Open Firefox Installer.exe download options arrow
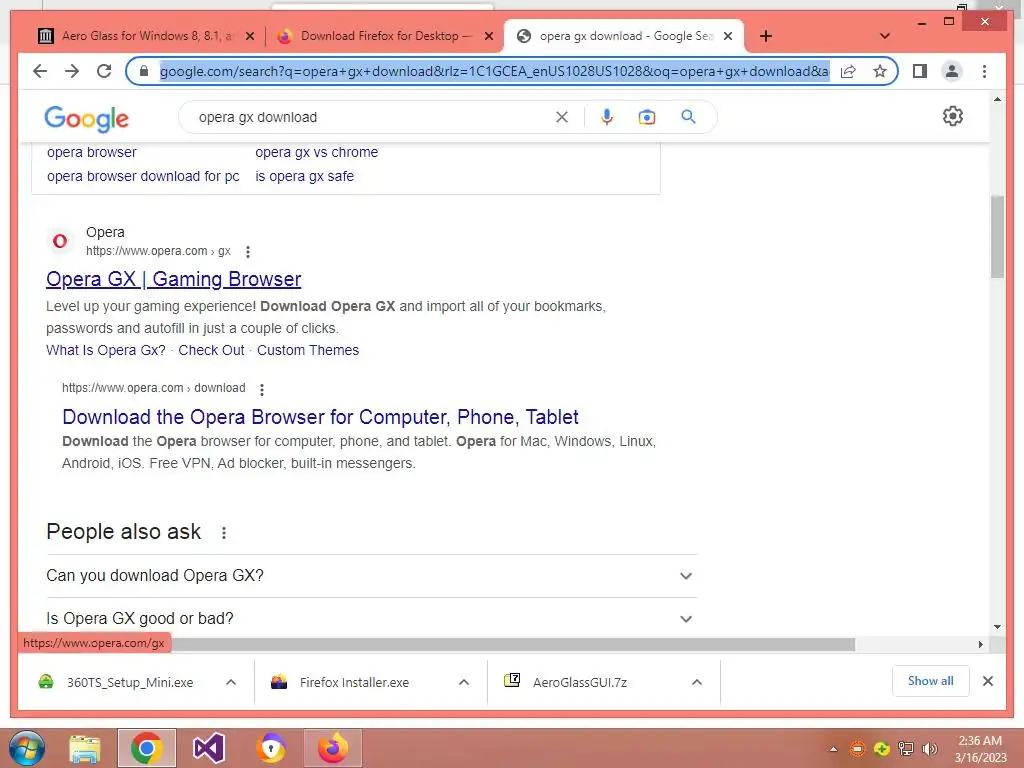Image resolution: width=1024 pixels, height=768 pixels. pos(464,682)
